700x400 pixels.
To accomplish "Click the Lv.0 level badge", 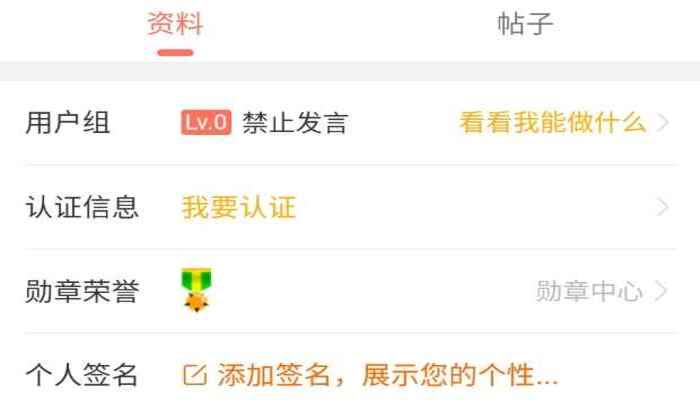I will (x=206, y=122).
